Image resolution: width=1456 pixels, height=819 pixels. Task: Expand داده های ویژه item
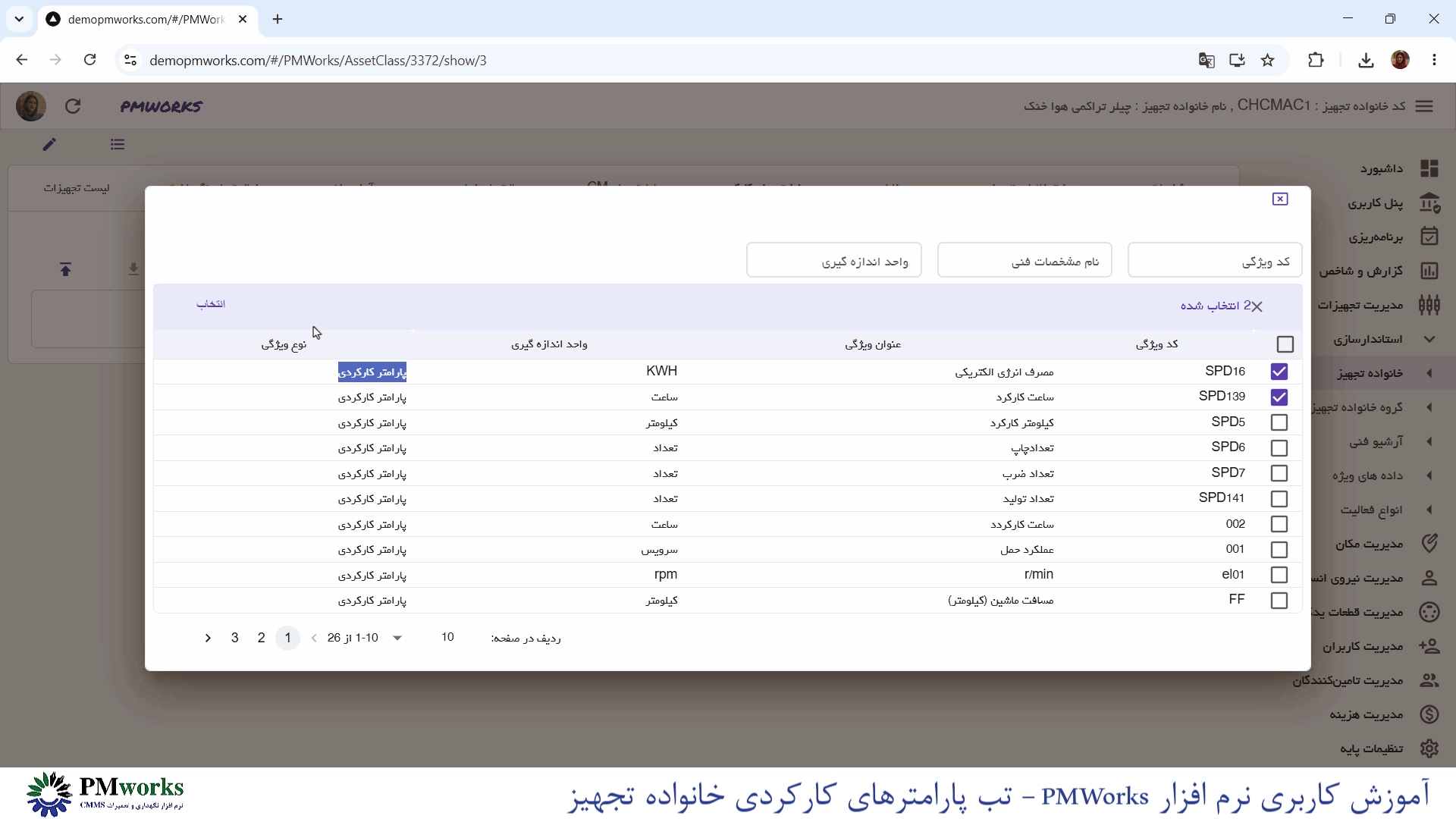pyautogui.click(x=1429, y=475)
